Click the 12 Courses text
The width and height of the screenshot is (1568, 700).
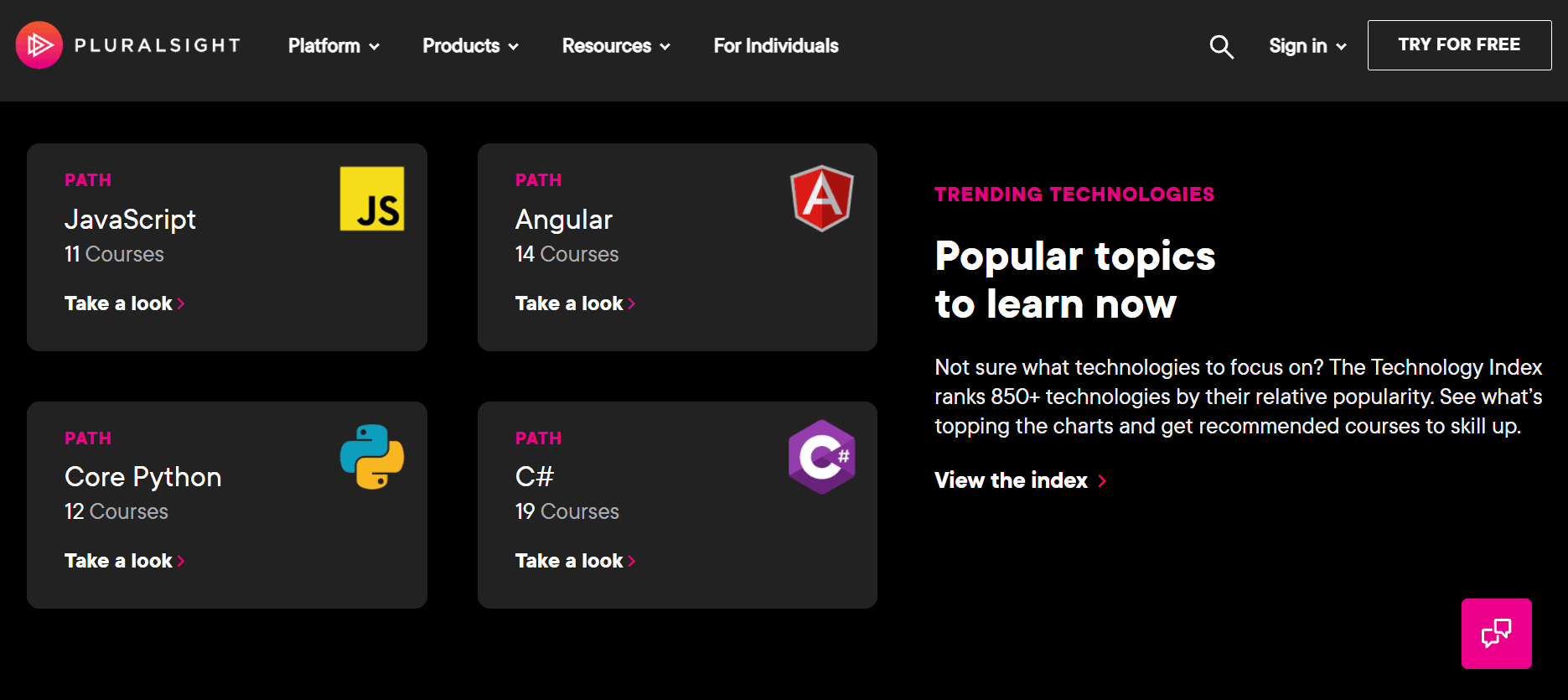tap(116, 511)
